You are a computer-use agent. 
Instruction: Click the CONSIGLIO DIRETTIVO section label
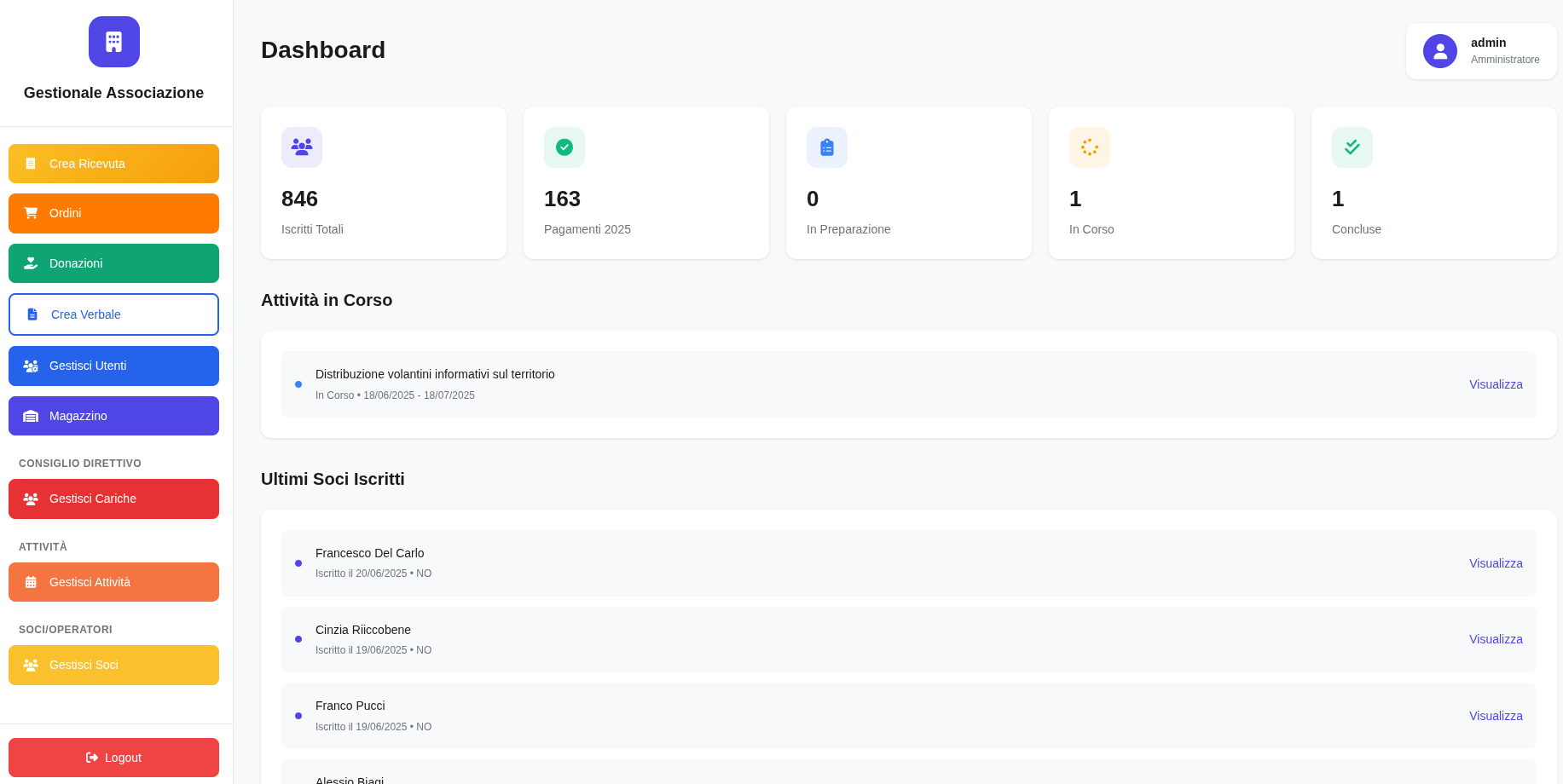(x=80, y=464)
